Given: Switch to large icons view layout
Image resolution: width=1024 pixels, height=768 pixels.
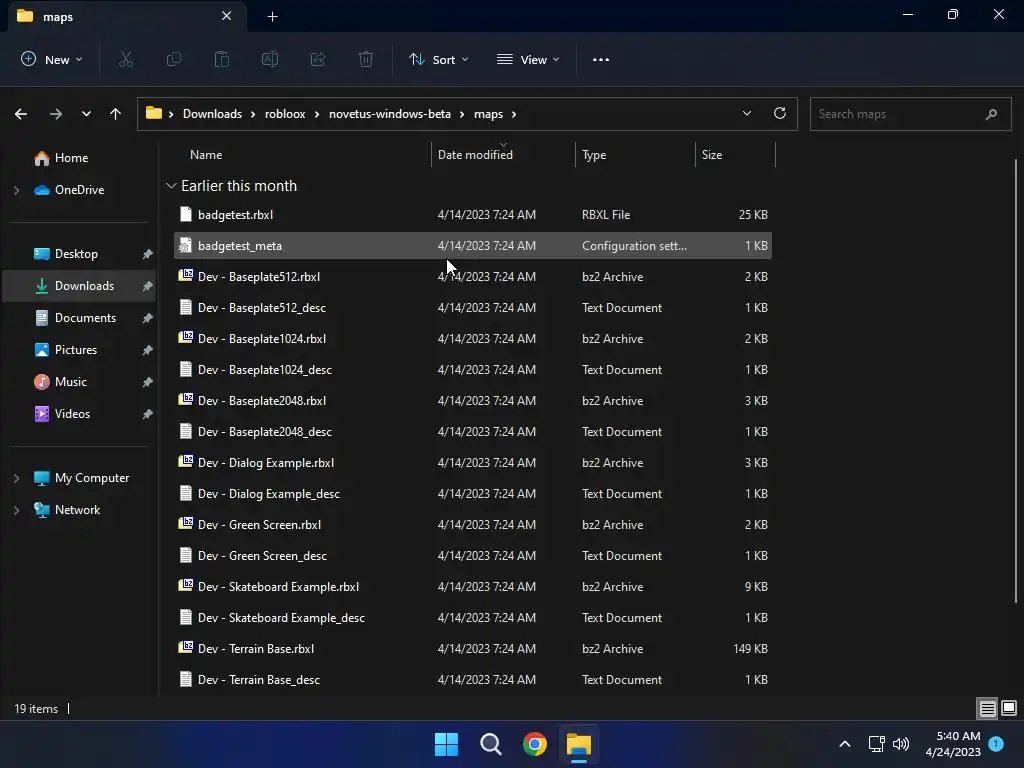Looking at the screenshot, I should tap(1009, 708).
